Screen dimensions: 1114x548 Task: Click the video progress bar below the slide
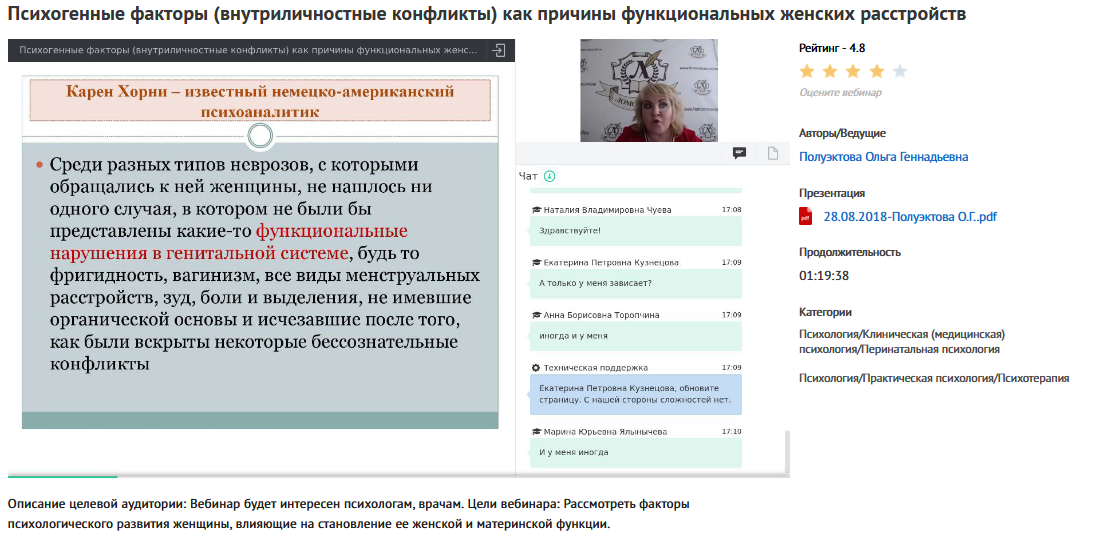coord(260,475)
